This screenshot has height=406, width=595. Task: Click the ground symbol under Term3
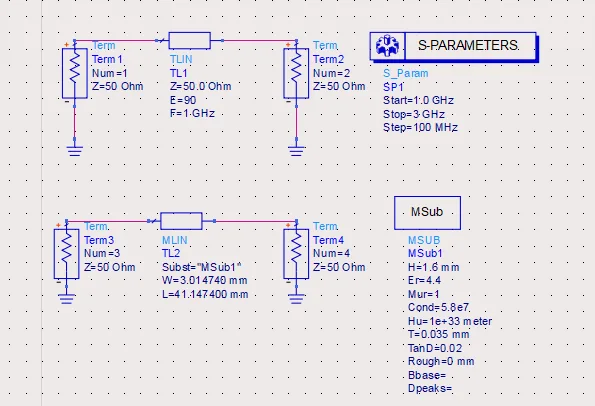click(66, 299)
